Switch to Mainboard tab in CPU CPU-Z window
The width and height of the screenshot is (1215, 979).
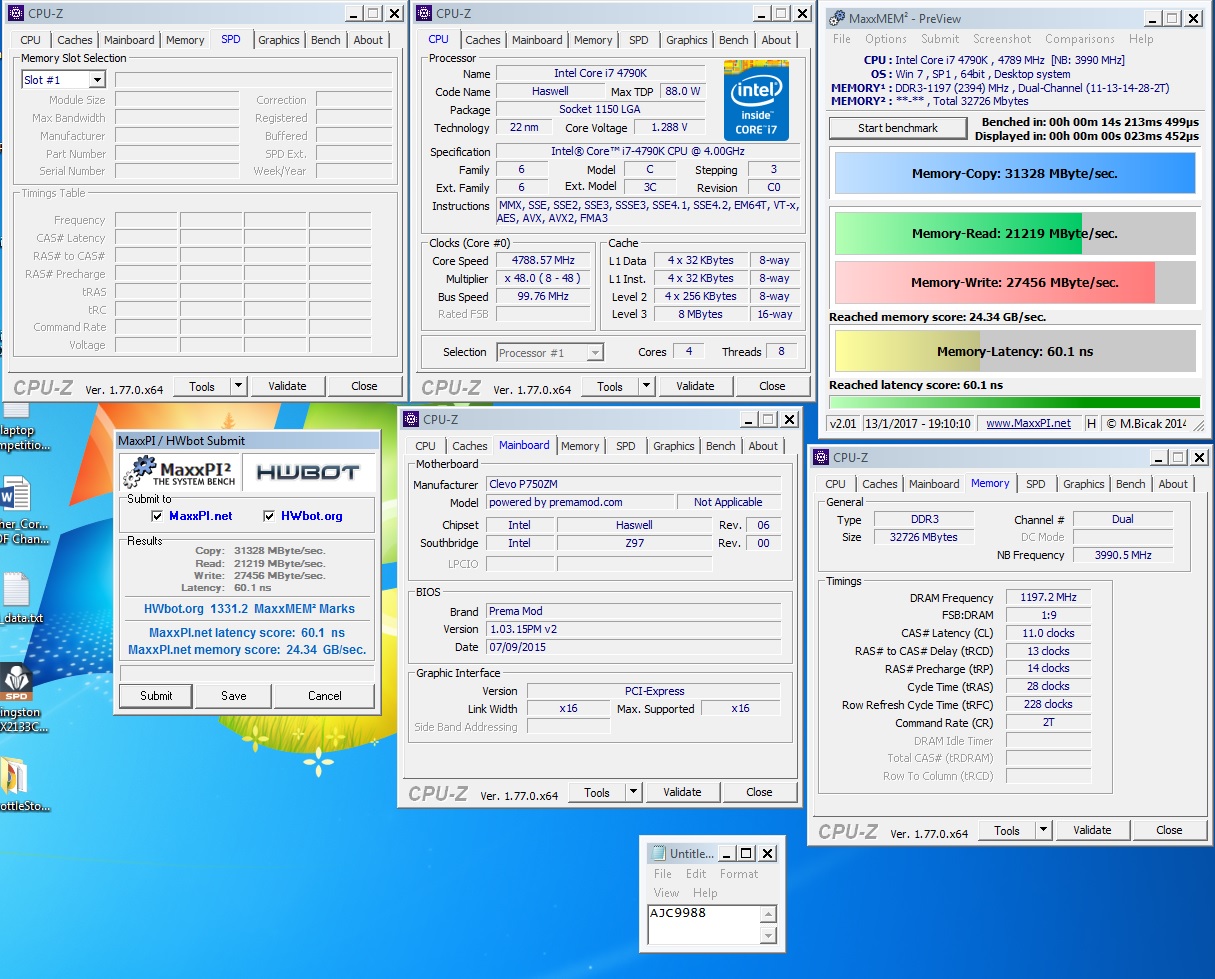[x=537, y=40]
